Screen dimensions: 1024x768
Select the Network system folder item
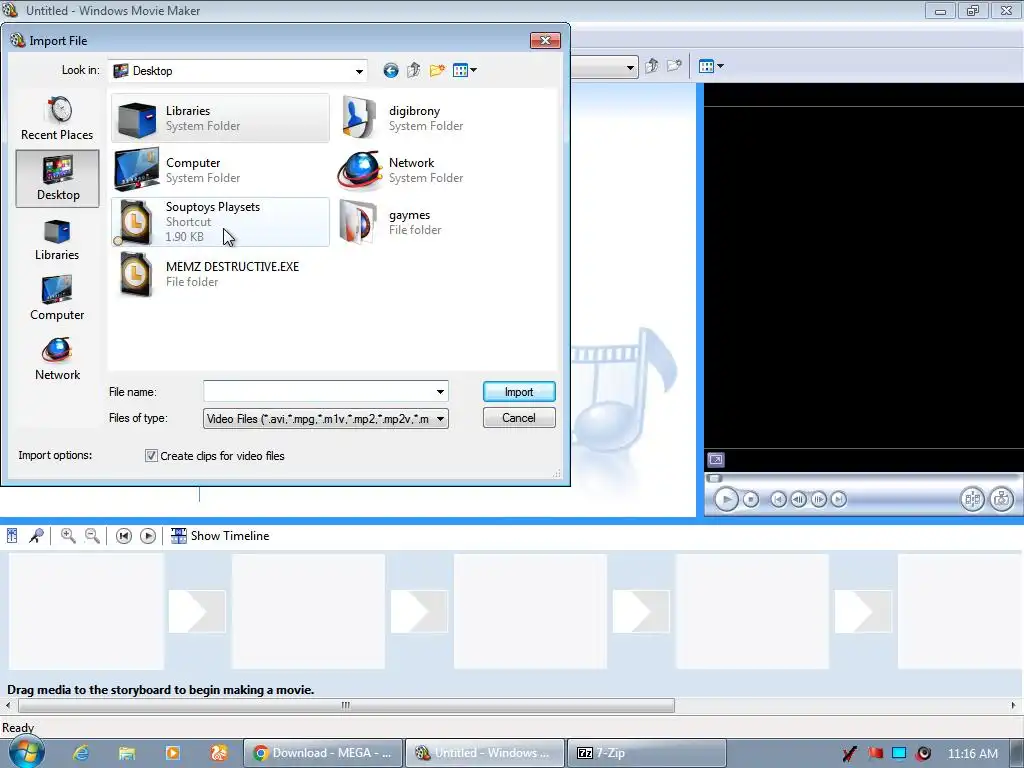point(444,170)
